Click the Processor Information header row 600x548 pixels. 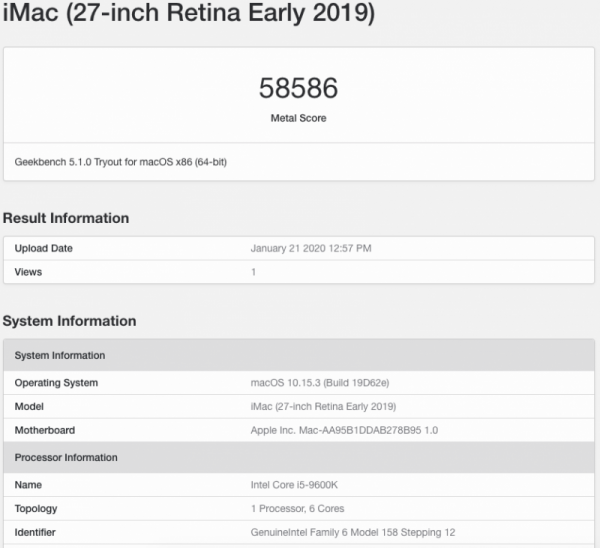pyautogui.click(x=299, y=457)
